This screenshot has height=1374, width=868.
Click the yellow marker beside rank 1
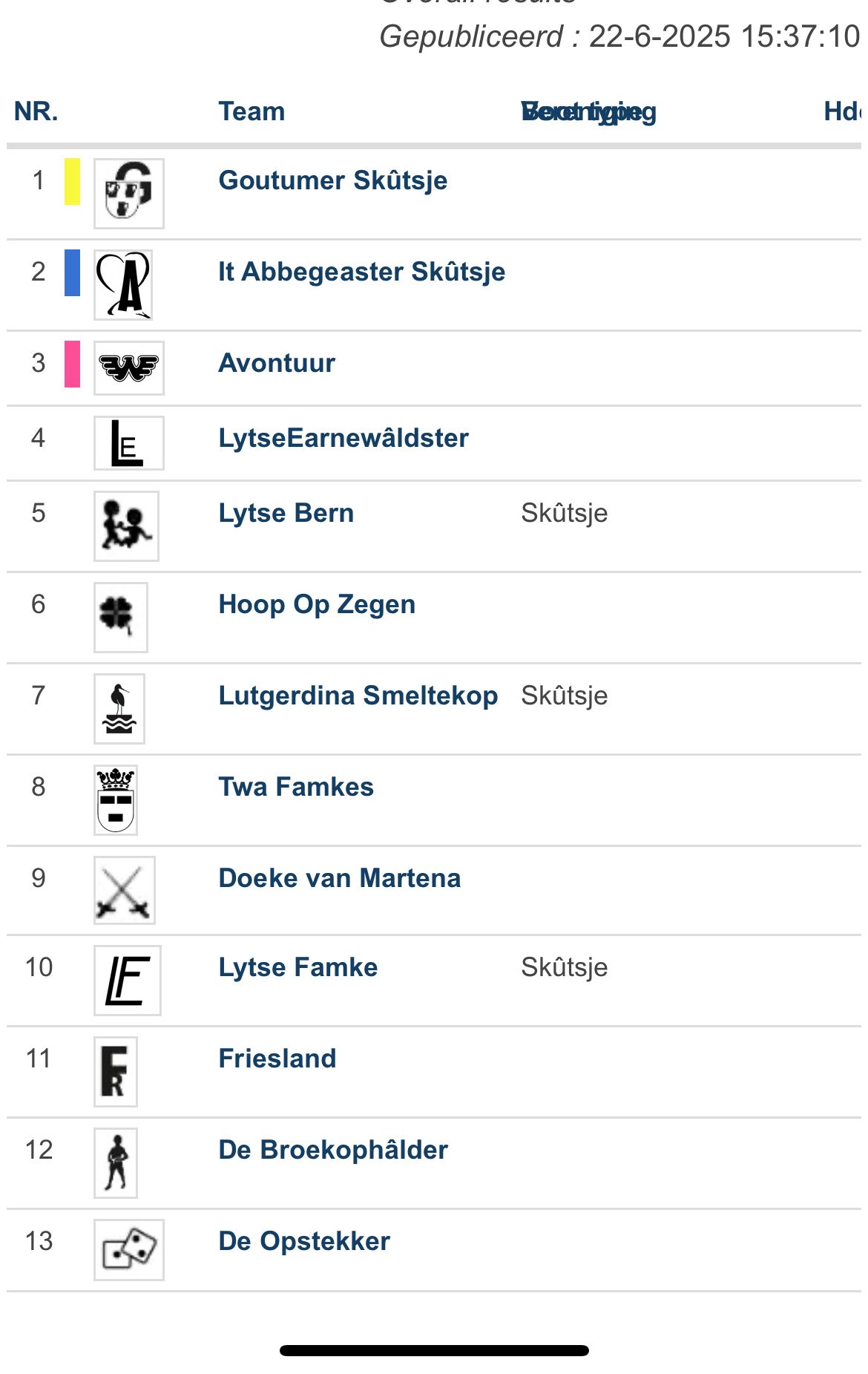pos(72,181)
